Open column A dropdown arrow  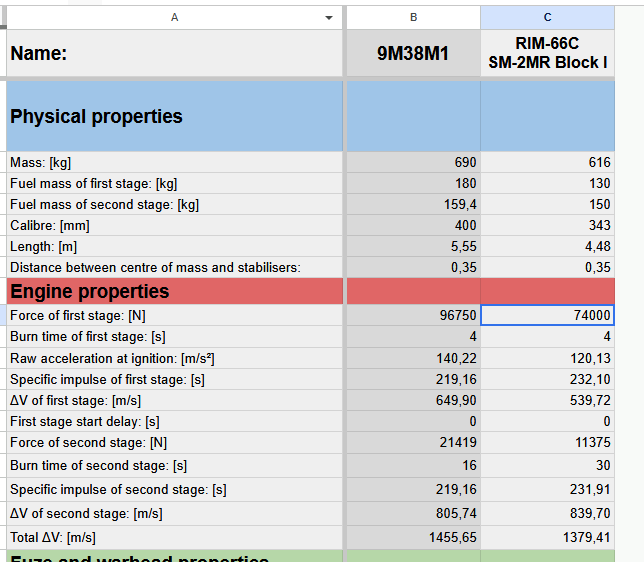click(x=329, y=18)
